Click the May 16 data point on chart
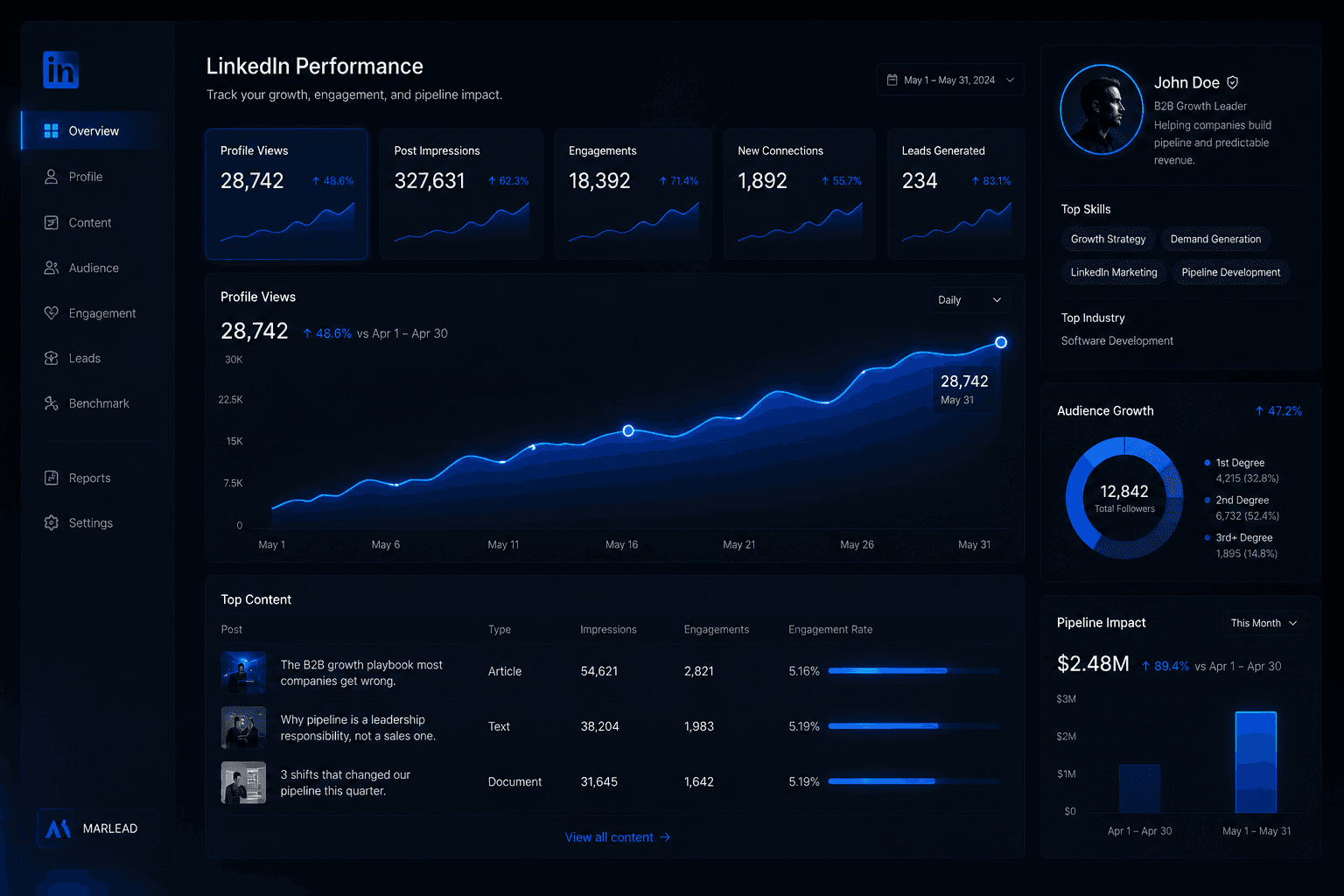The width and height of the screenshot is (1344, 896). 628,430
